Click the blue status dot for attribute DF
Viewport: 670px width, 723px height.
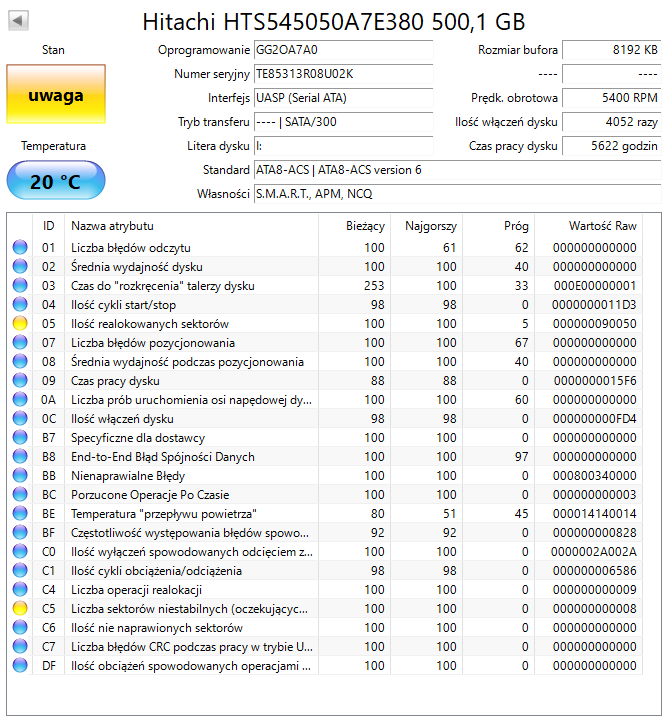coord(20,665)
